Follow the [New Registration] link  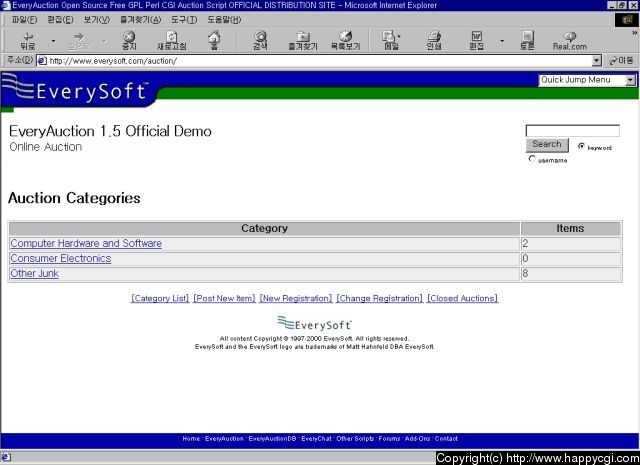coord(296,298)
